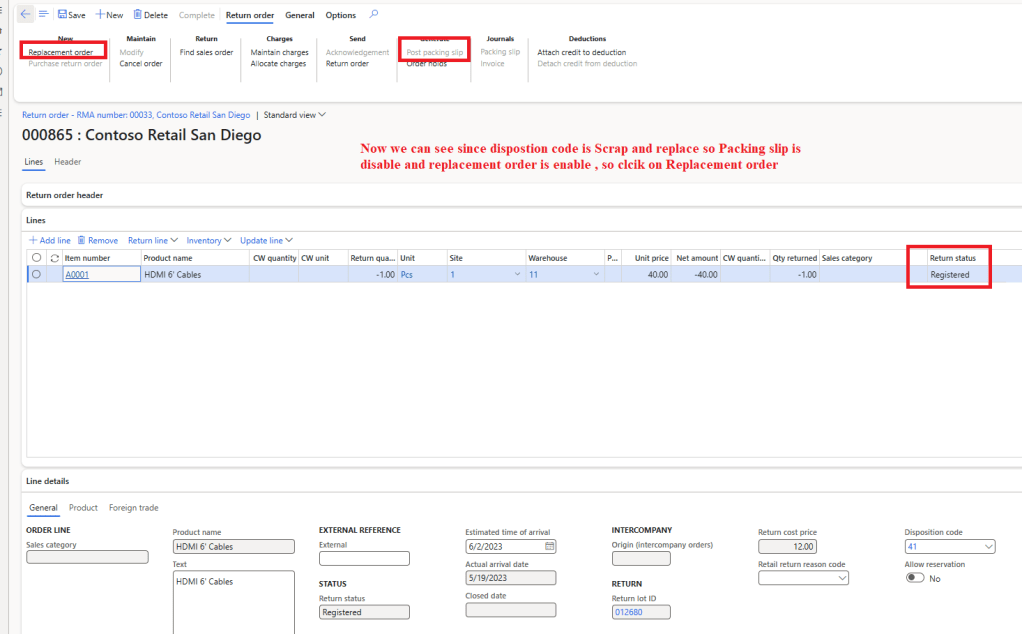Click the Delete trash icon
The width and height of the screenshot is (1022, 634).
point(138,15)
